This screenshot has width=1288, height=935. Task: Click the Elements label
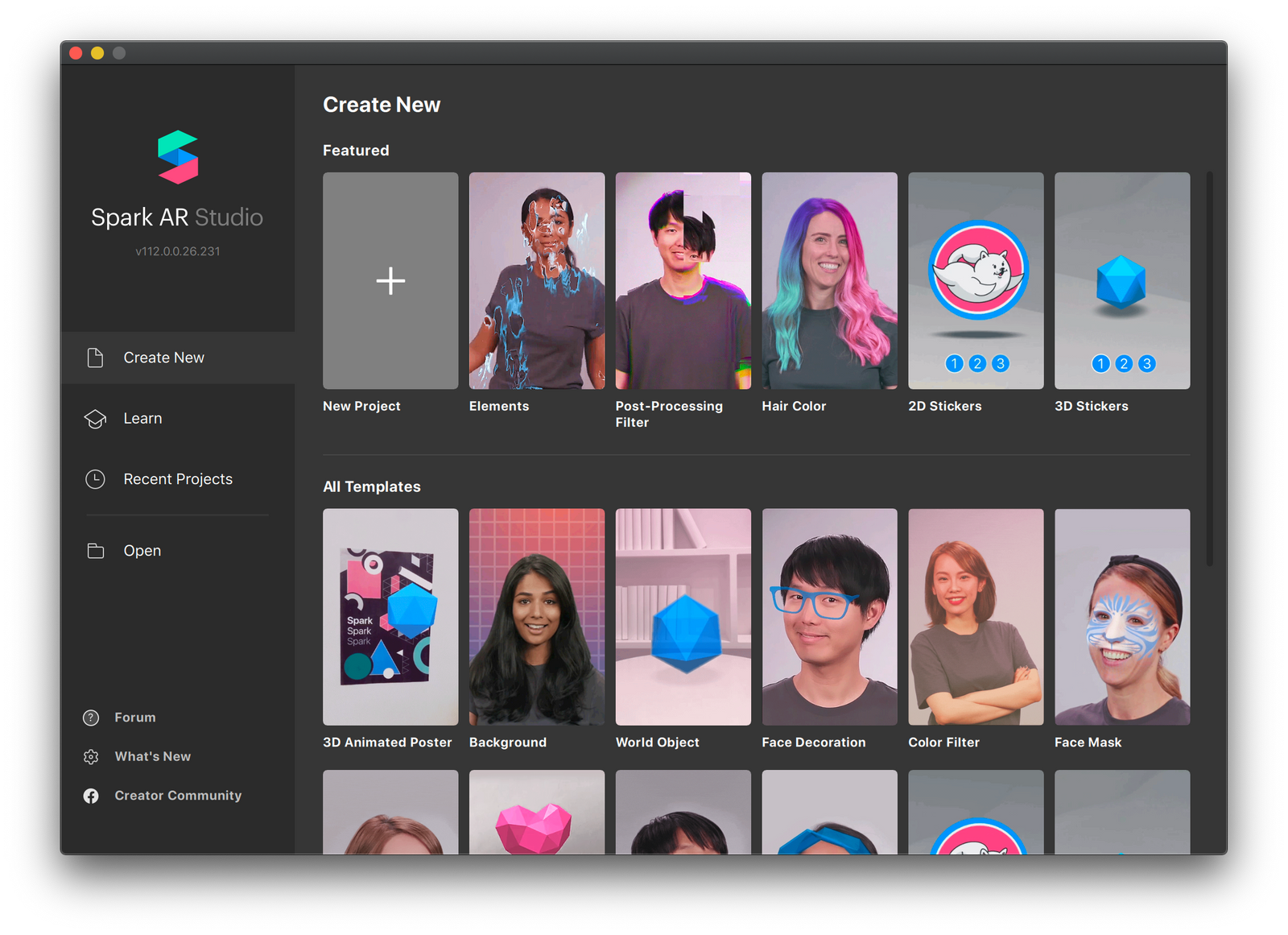(x=499, y=407)
